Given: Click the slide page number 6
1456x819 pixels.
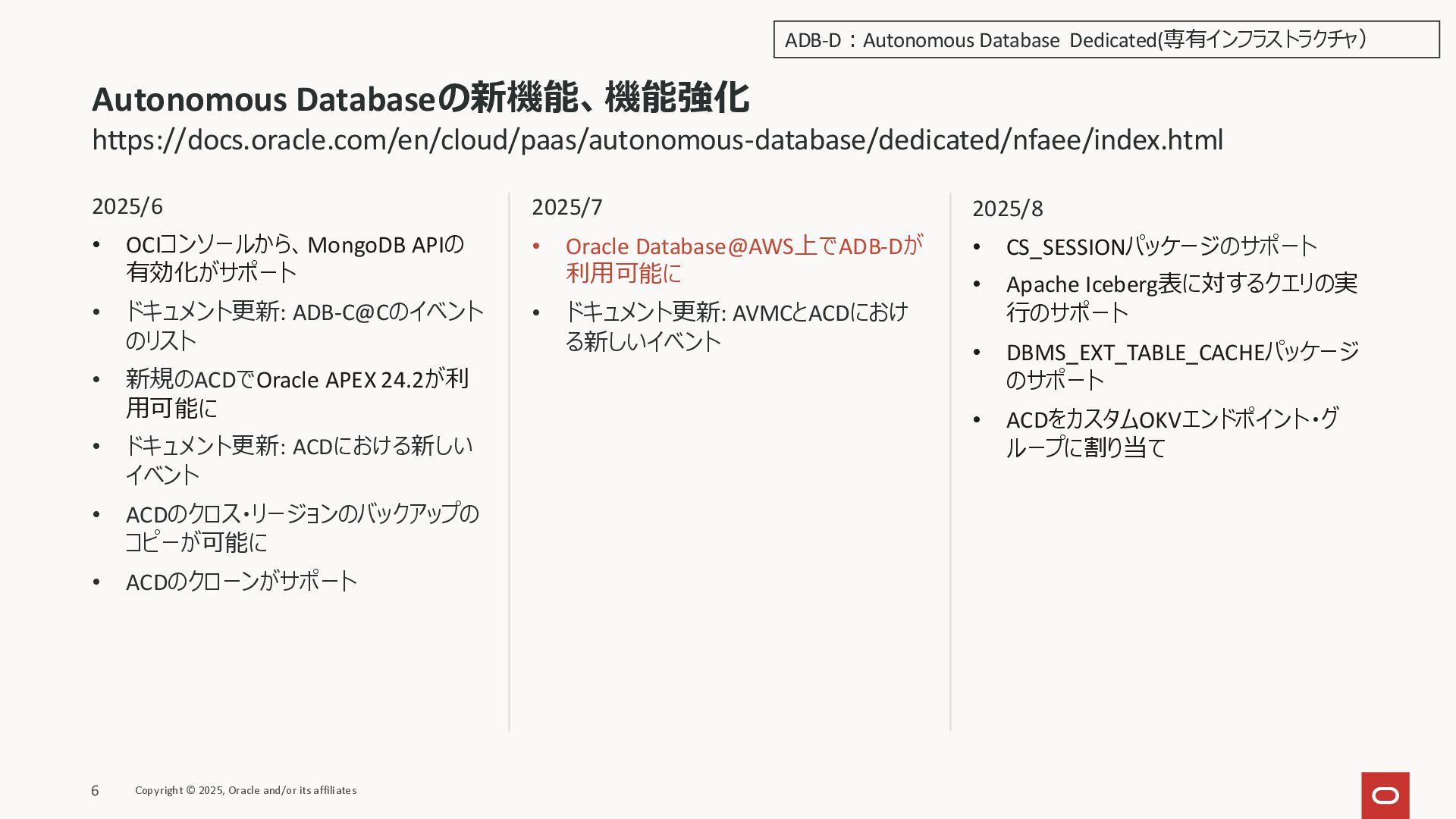Looking at the screenshot, I should point(95,791).
